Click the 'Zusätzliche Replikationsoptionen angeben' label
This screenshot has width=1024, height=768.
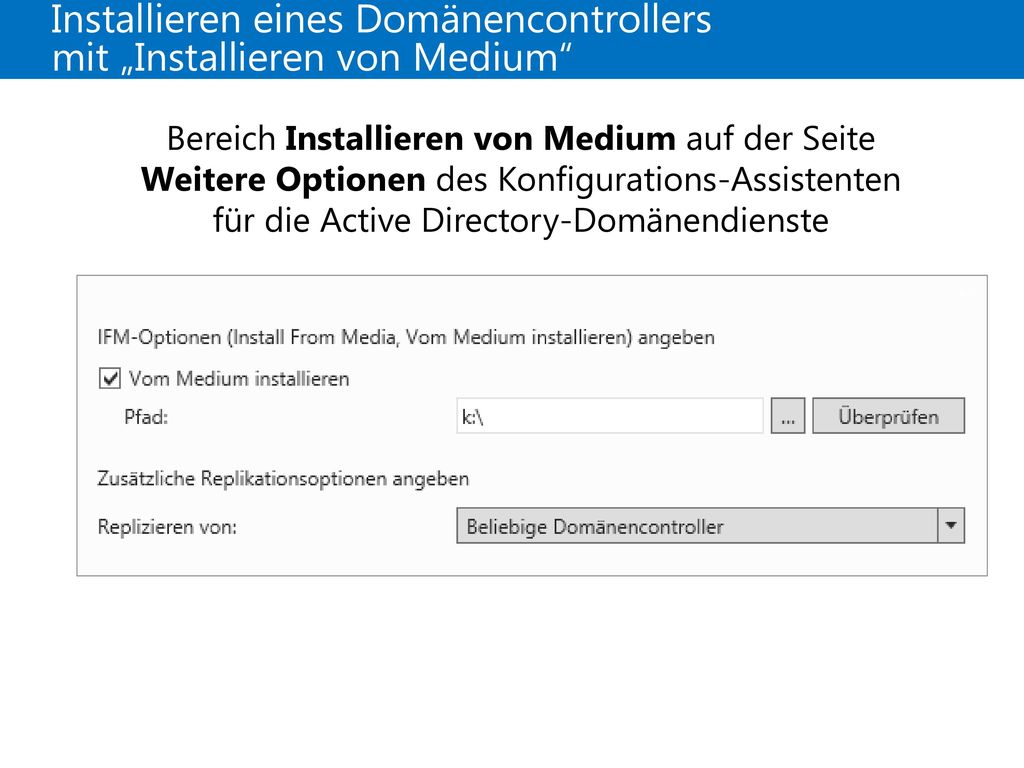point(283,479)
